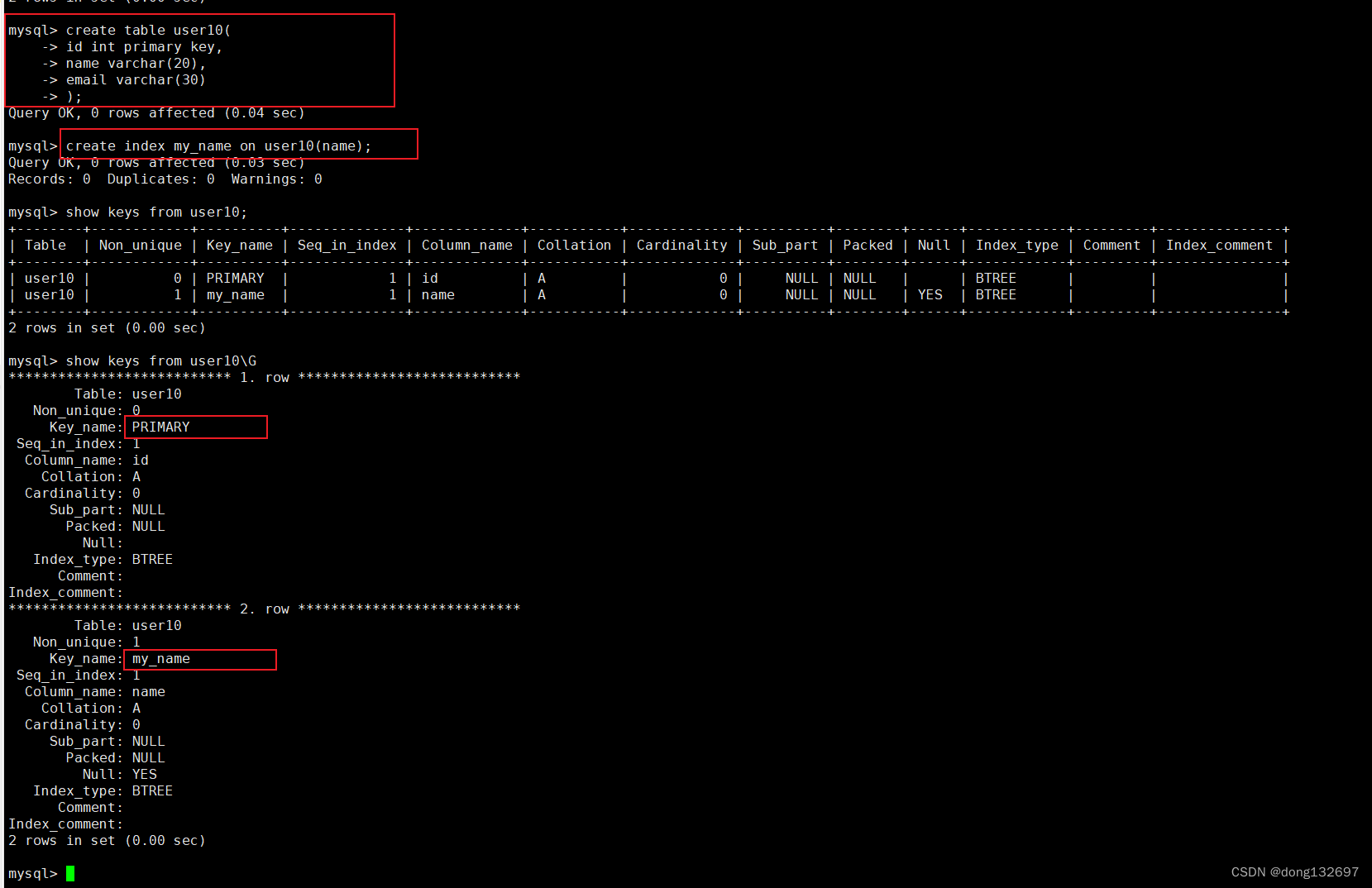Screen dimensions: 1372x888
Task: Click the 'create table user10(' command text
Action: pyautogui.click(x=149, y=31)
